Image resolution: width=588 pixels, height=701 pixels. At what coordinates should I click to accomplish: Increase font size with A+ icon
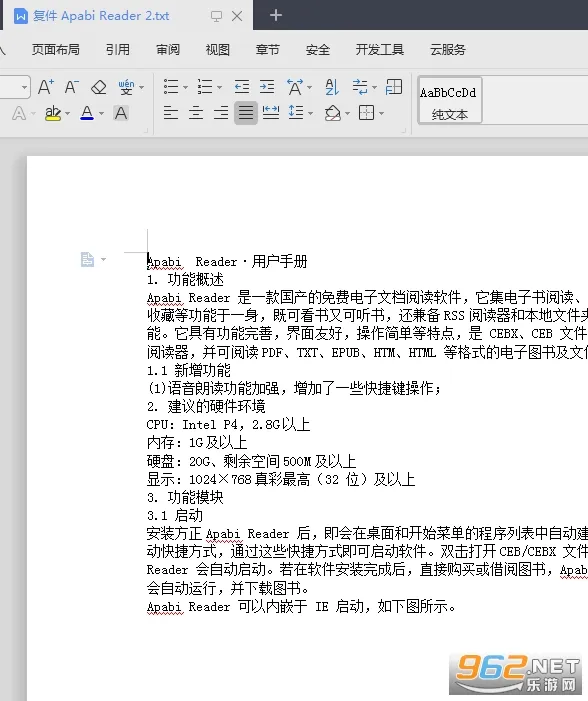coord(46,87)
